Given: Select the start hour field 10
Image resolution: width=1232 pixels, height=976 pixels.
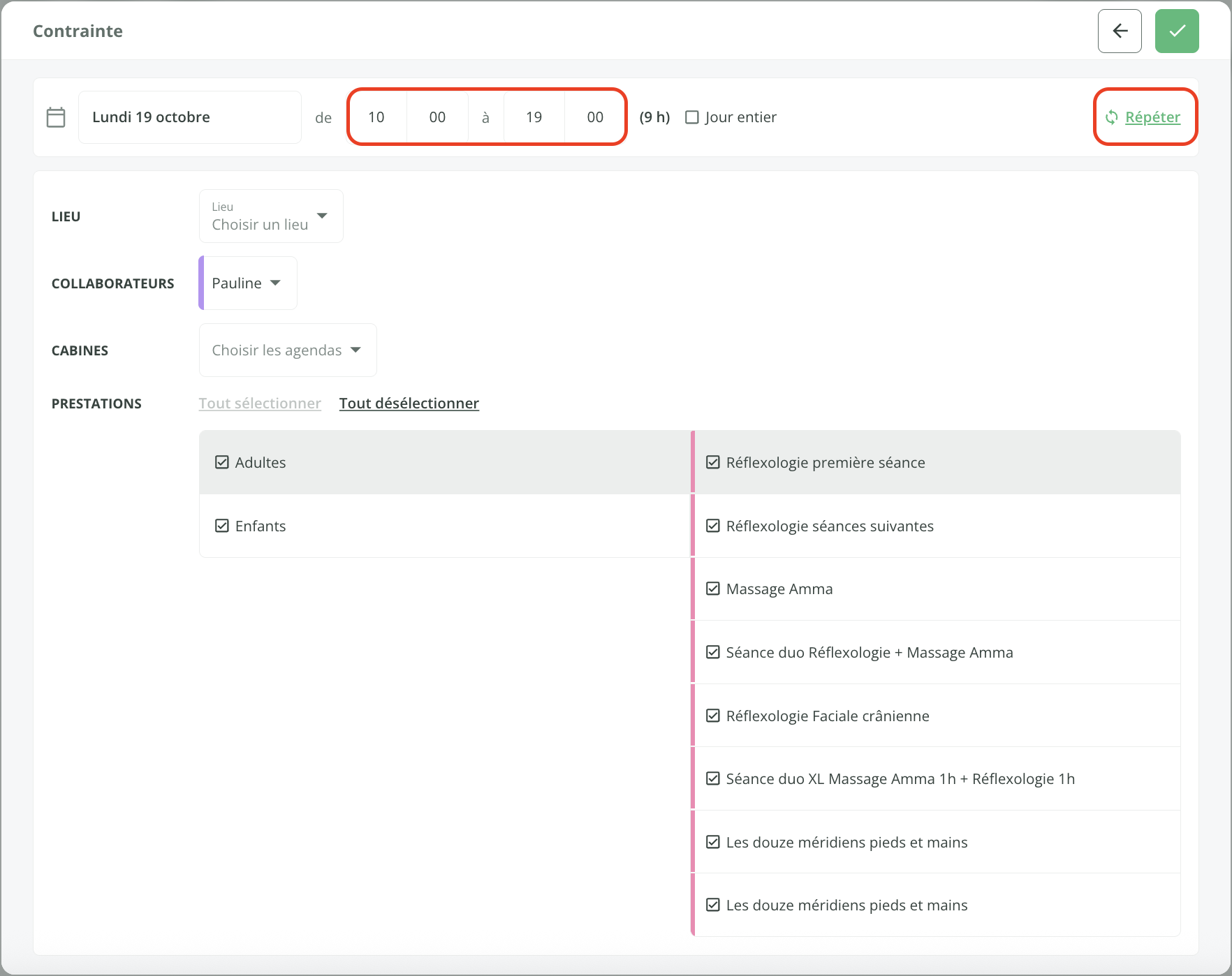Looking at the screenshot, I should coord(376,117).
